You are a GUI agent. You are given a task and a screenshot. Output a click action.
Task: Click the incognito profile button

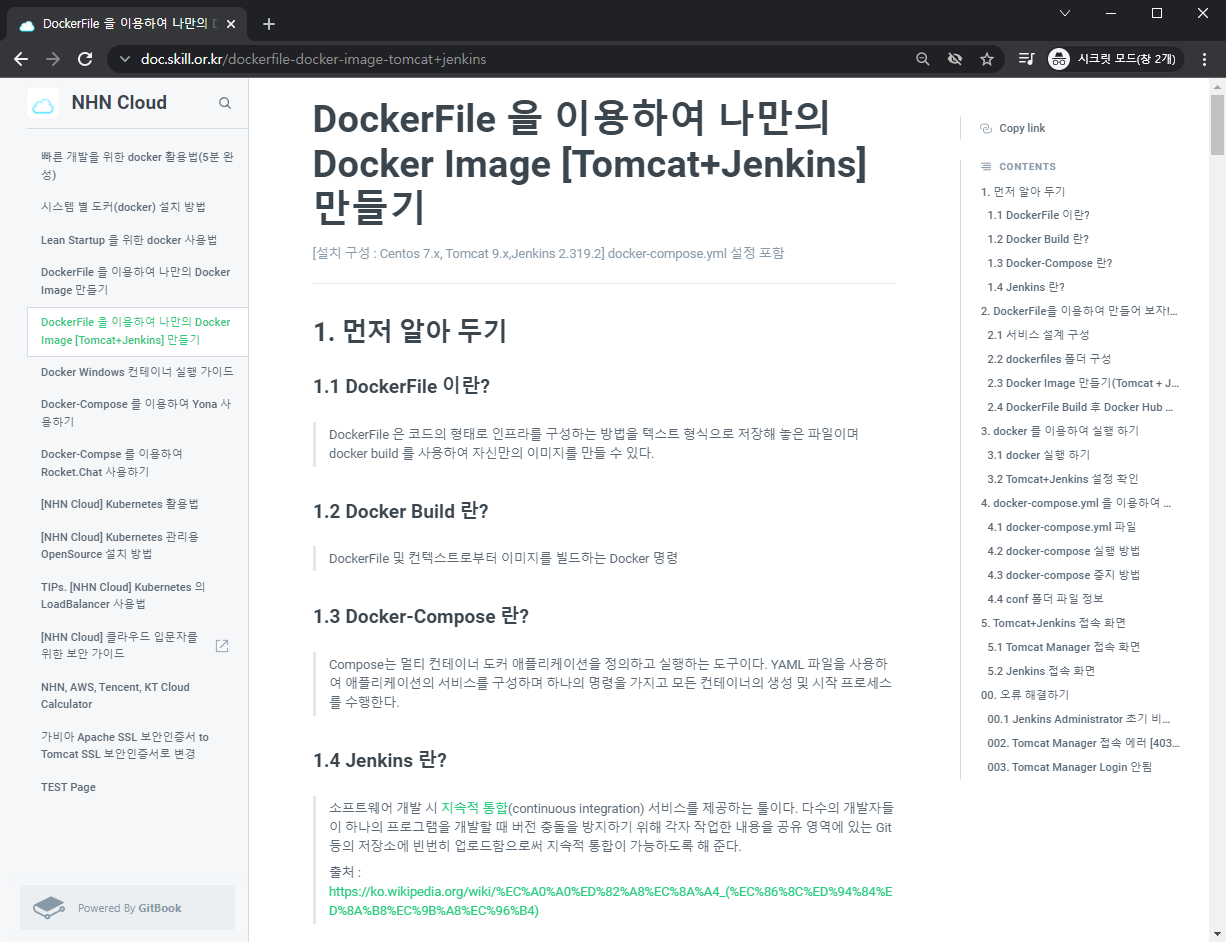[1115, 59]
